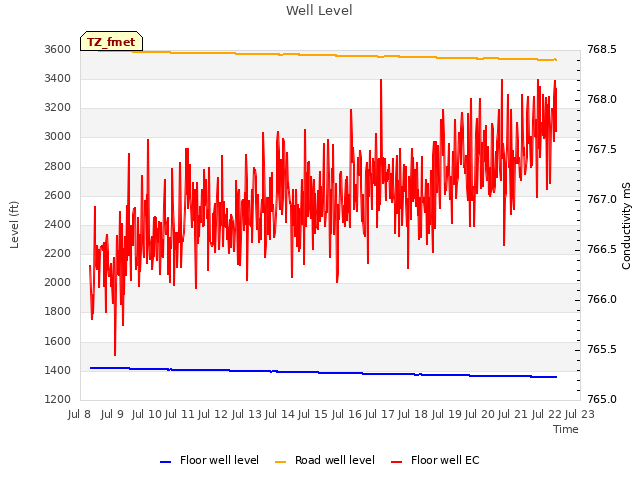Click the 766.0 right axis value
This screenshot has width=640, height=480.
(602, 299)
